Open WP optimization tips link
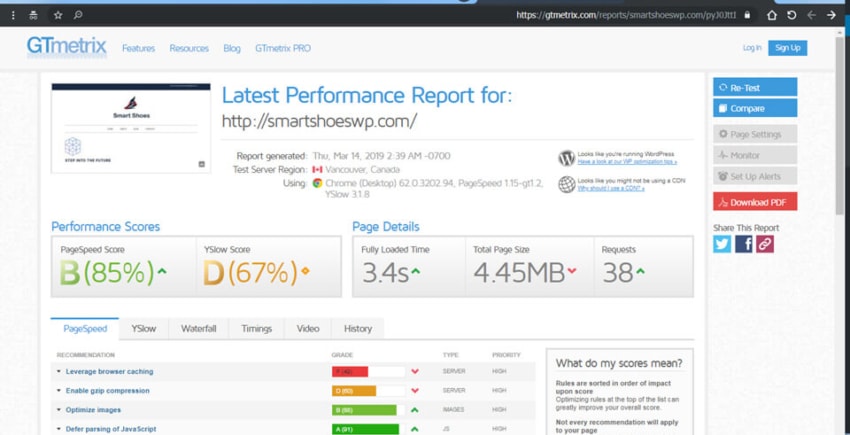Screen dimensions: 850x435 (x=627, y=162)
